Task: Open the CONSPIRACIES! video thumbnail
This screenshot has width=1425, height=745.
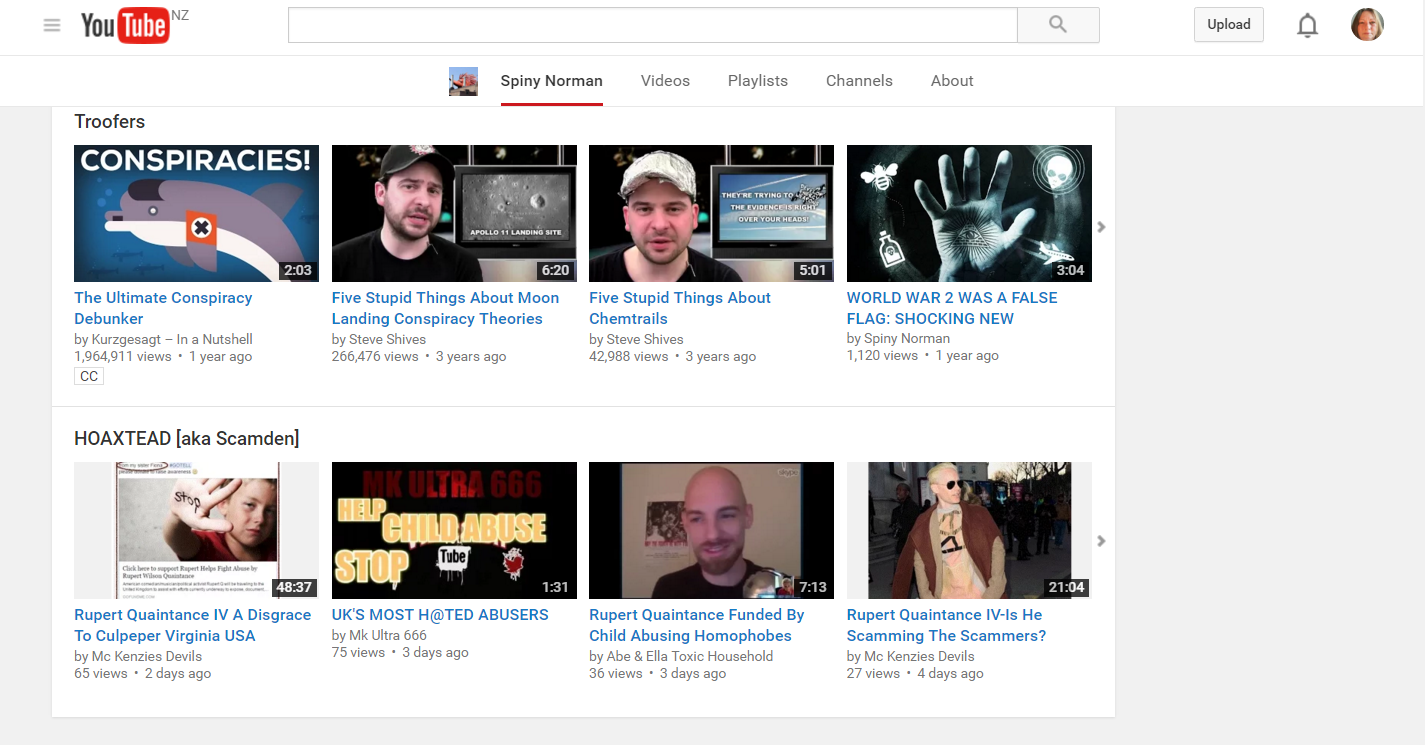Action: click(x=196, y=213)
